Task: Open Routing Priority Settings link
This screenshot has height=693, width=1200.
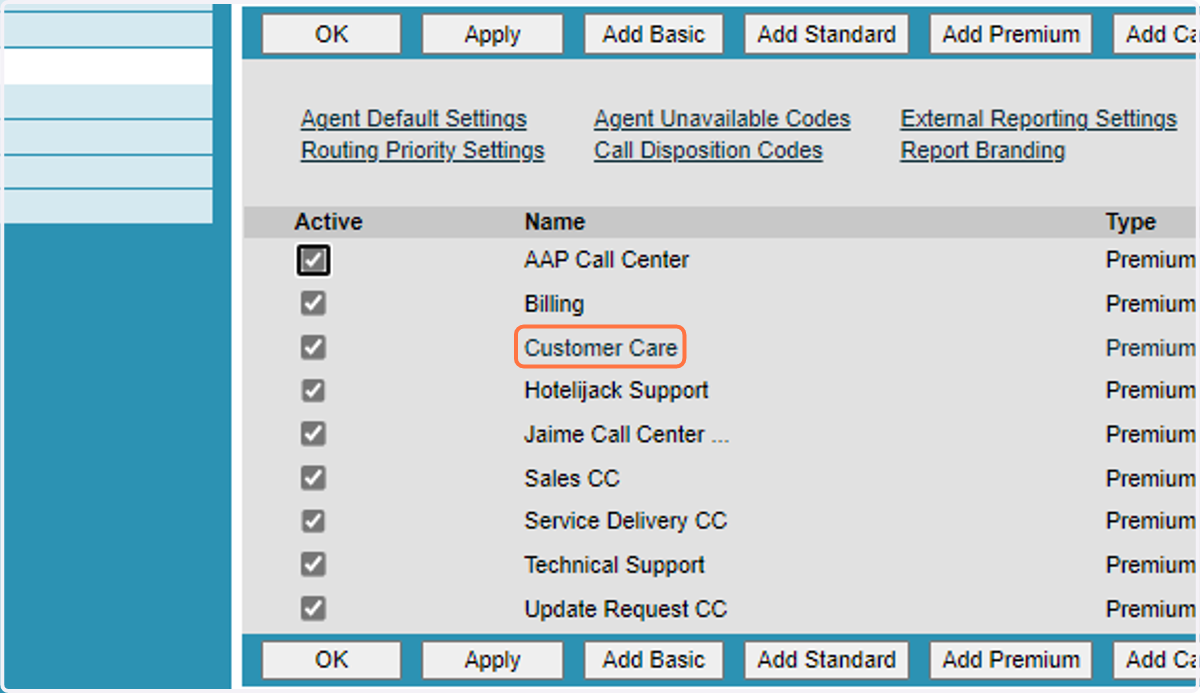Action: (x=423, y=151)
